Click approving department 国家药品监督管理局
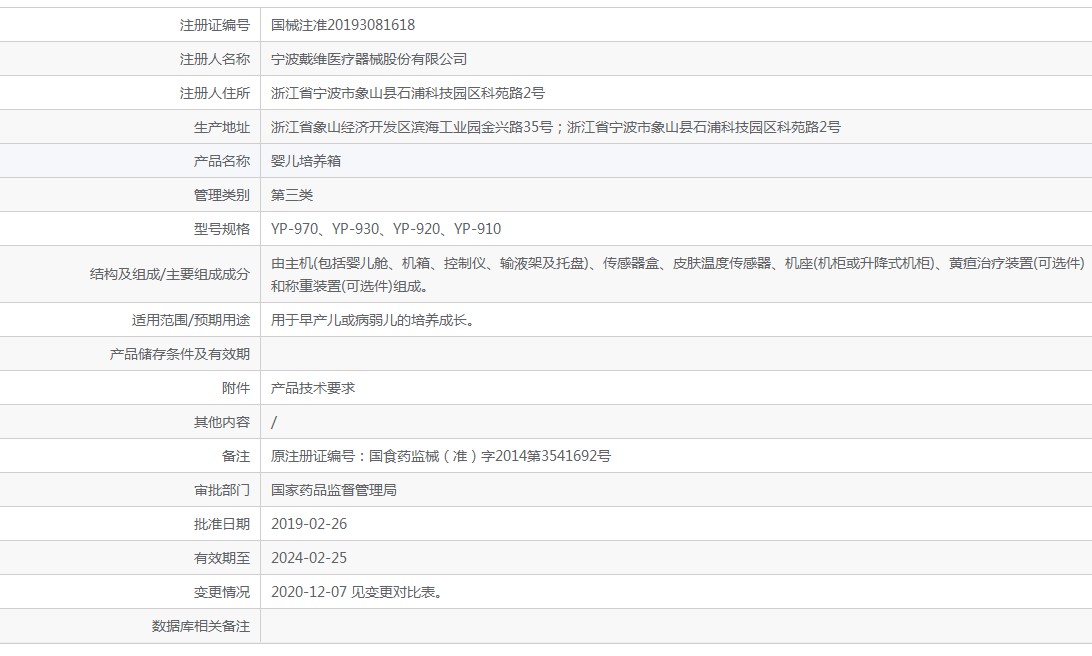This screenshot has width=1092, height=656. [x=334, y=490]
